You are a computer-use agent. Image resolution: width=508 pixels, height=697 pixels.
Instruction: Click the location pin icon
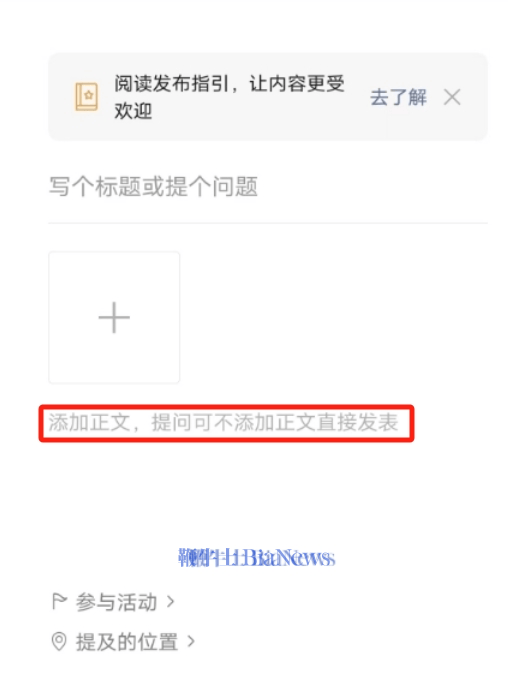pos(59,641)
